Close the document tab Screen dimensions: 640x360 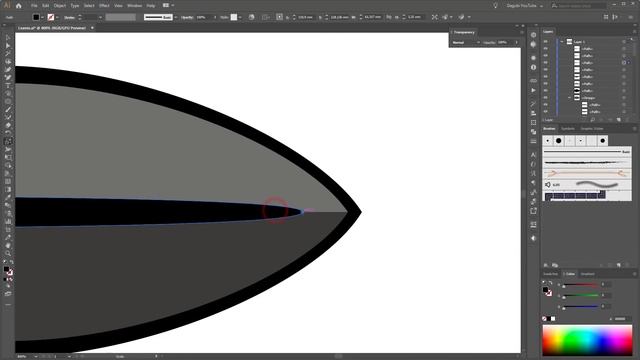click(x=92, y=28)
